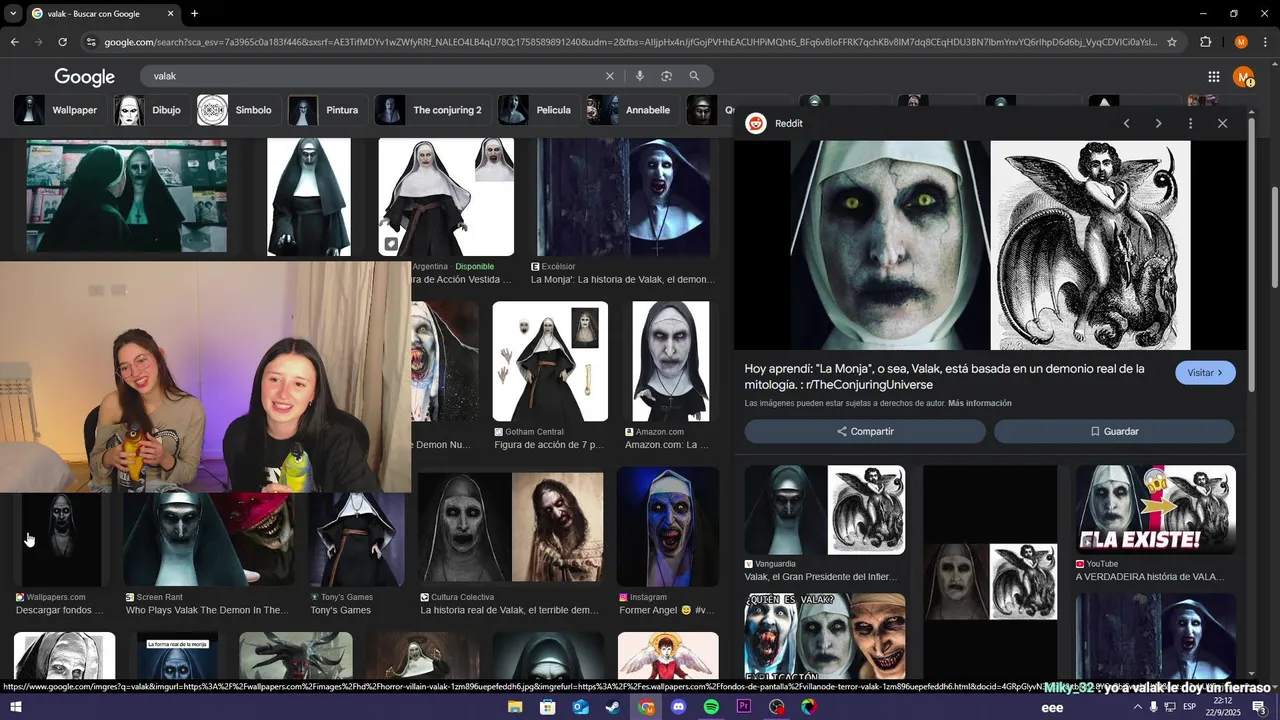This screenshot has height=720, width=1280.
Task: Open large Valak preview image
Action: click(x=990, y=245)
